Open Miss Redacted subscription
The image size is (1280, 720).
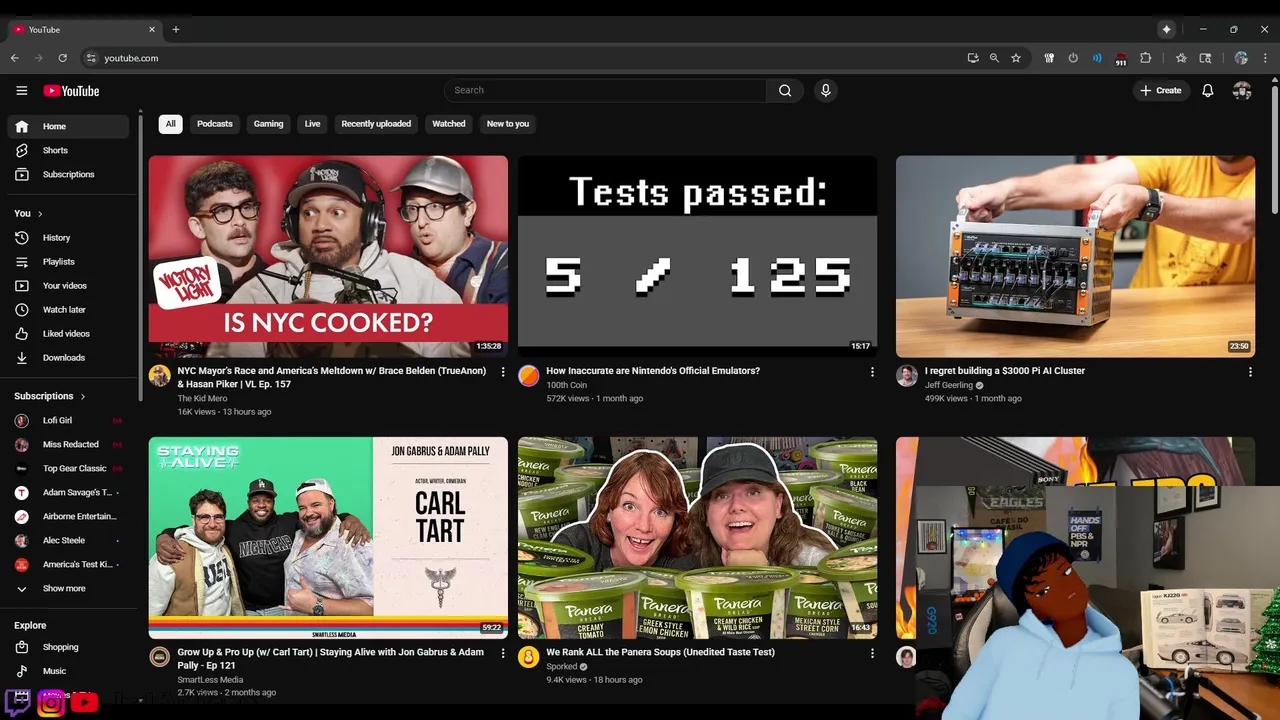pos(68,444)
